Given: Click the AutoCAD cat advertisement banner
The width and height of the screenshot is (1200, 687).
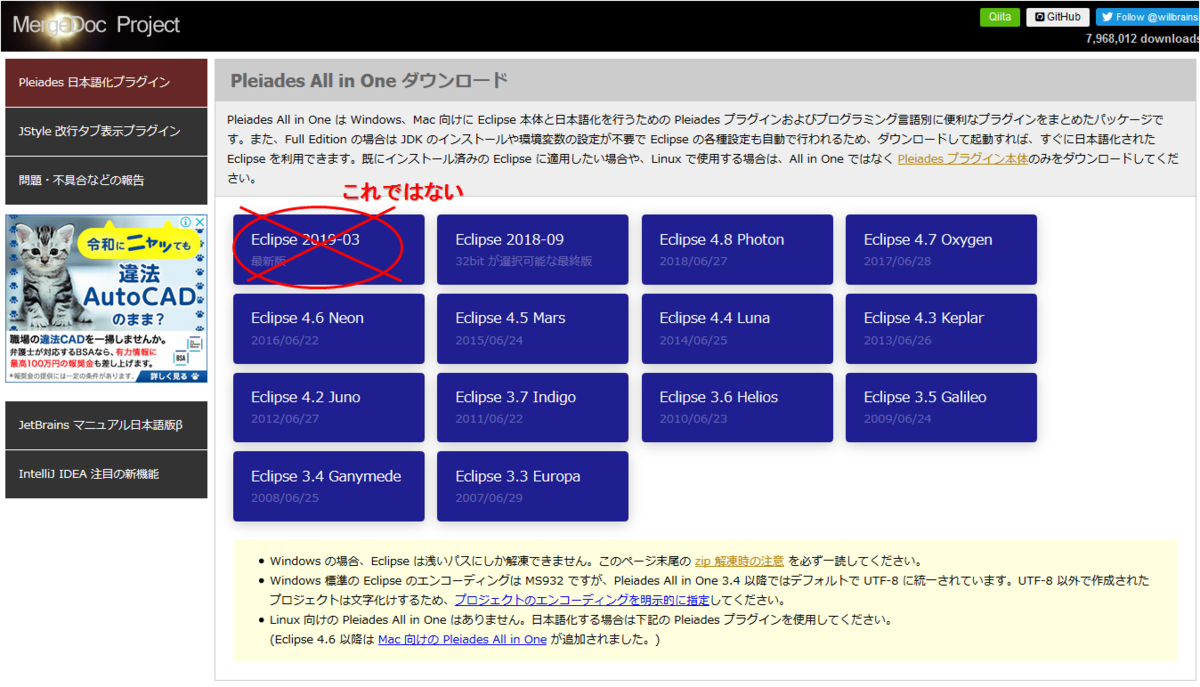Looking at the screenshot, I should pos(106,299).
